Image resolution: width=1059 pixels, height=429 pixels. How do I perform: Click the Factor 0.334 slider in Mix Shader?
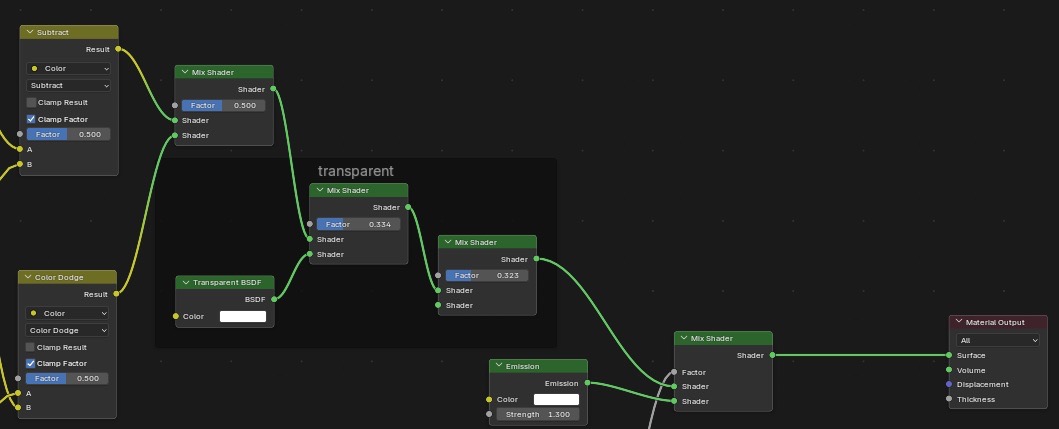[358, 224]
